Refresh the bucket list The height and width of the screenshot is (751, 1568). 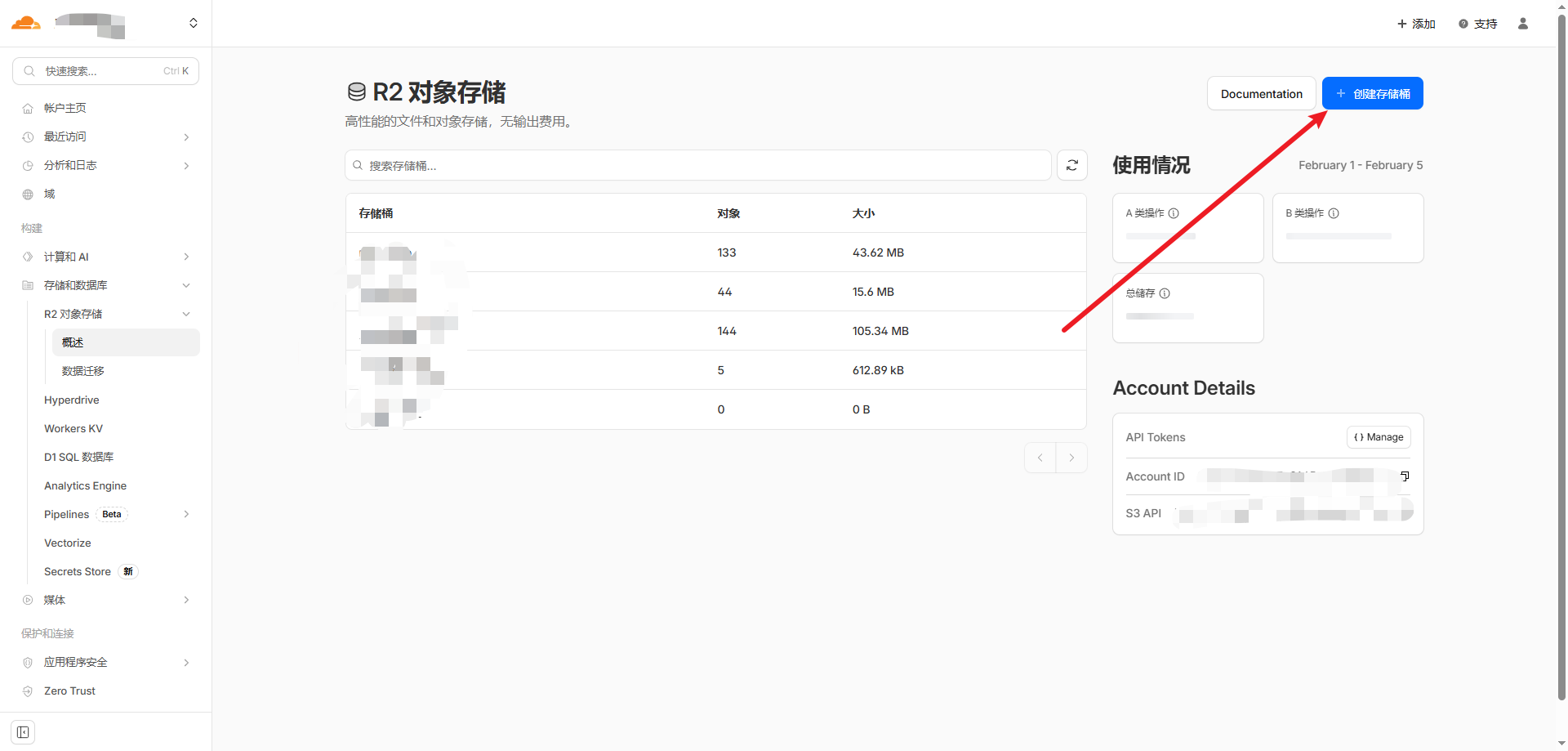(1072, 165)
